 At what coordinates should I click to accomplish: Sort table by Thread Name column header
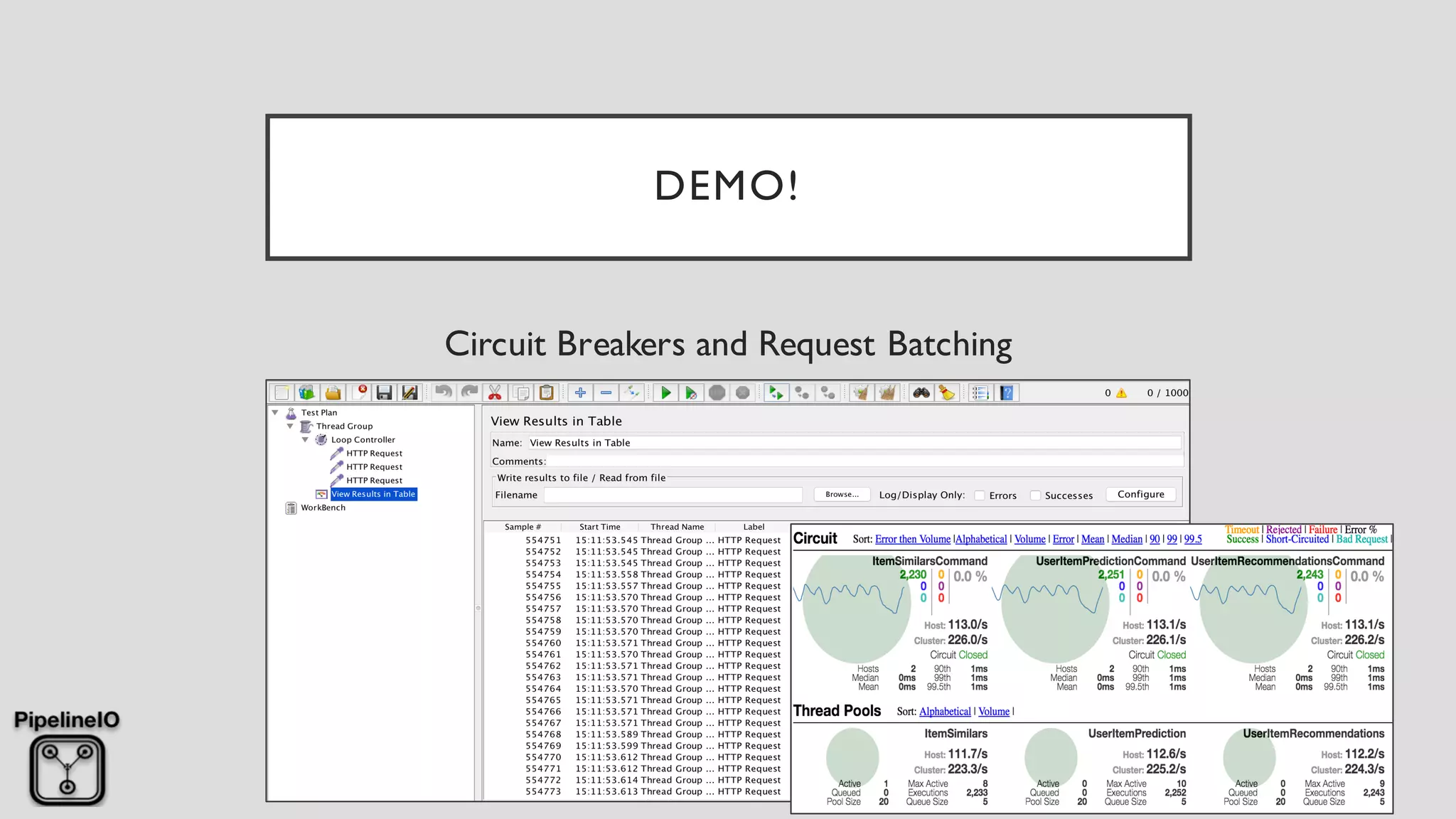point(677,527)
